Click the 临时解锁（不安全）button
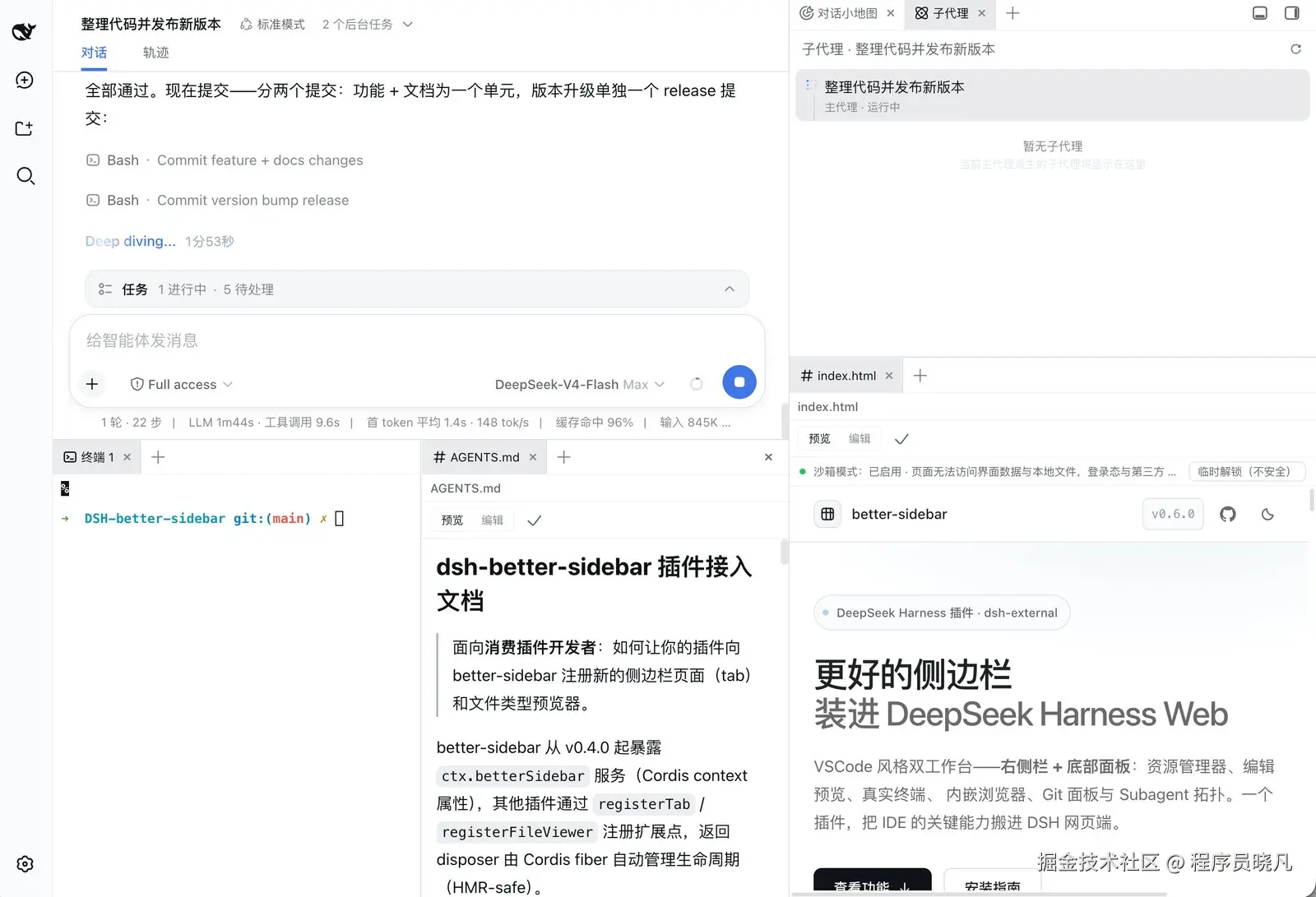Viewport: 1316px width, 897px height. [1246, 472]
